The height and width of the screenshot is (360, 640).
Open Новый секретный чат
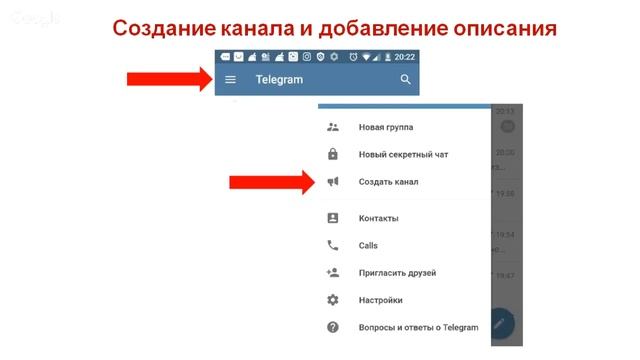coord(403,155)
